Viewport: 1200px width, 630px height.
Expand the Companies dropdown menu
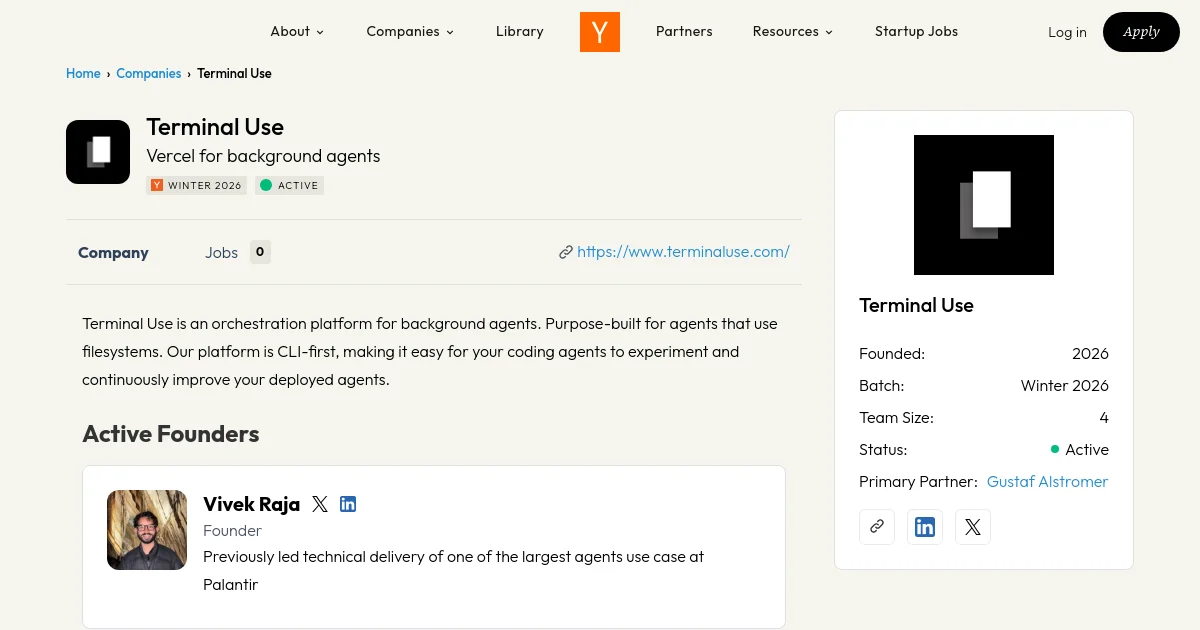coord(410,31)
